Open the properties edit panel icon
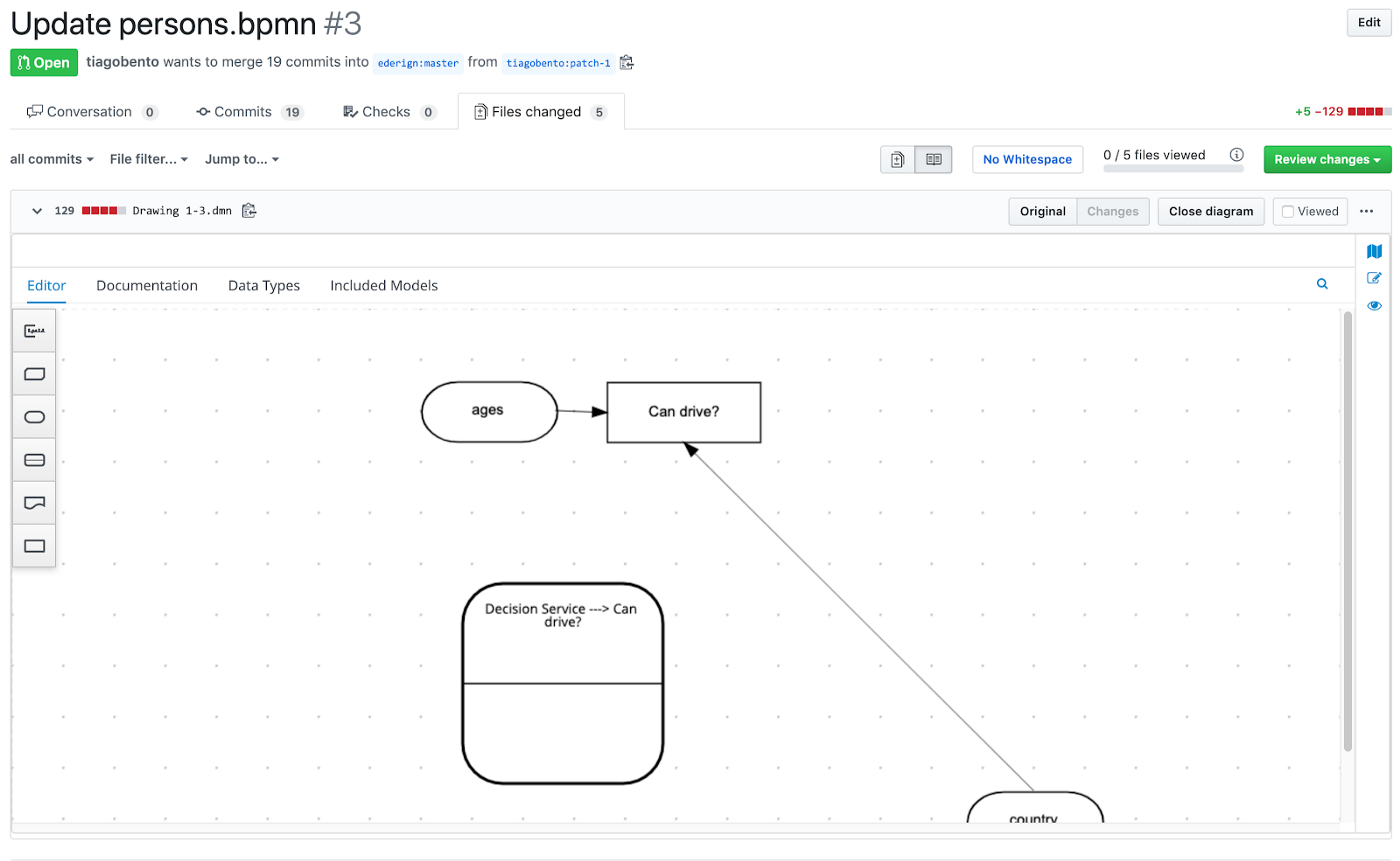Viewport: 1400px width, 861px height. coord(1374,278)
